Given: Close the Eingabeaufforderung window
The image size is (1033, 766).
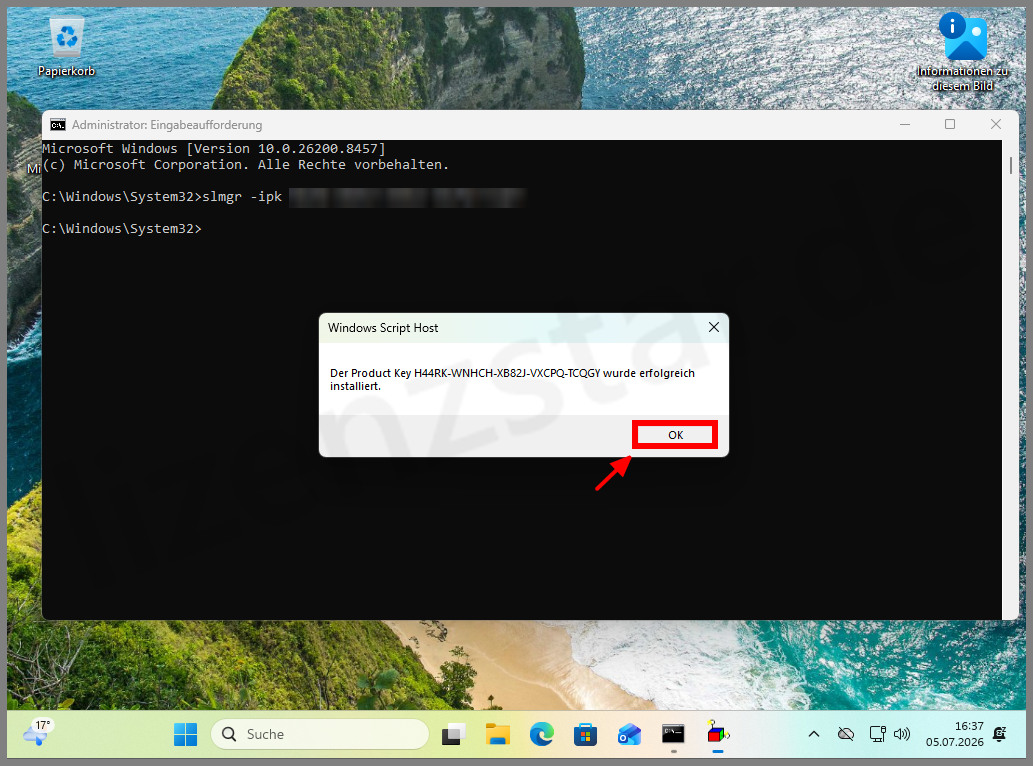Looking at the screenshot, I should [996, 124].
